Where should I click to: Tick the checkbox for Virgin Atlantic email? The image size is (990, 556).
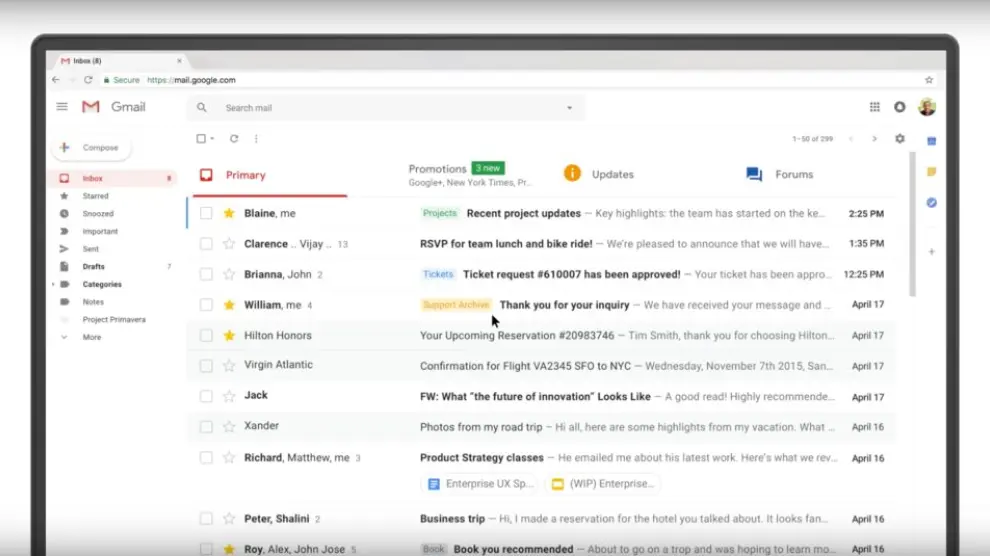206,366
